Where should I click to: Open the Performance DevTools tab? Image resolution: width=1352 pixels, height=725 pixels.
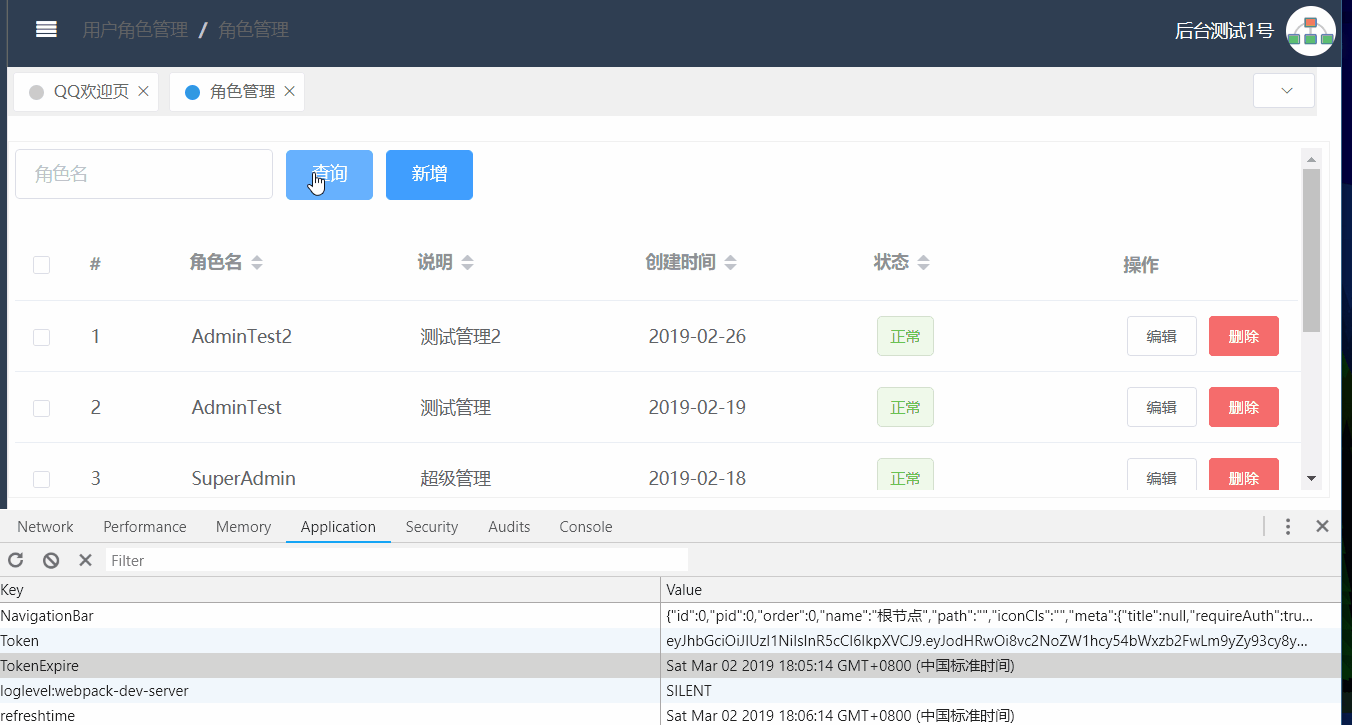coord(145,527)
